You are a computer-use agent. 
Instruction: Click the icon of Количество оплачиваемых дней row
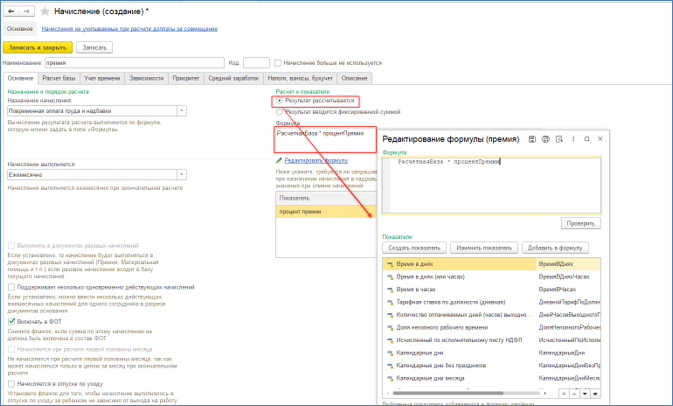pyautogui.click(x=390, y=315)
